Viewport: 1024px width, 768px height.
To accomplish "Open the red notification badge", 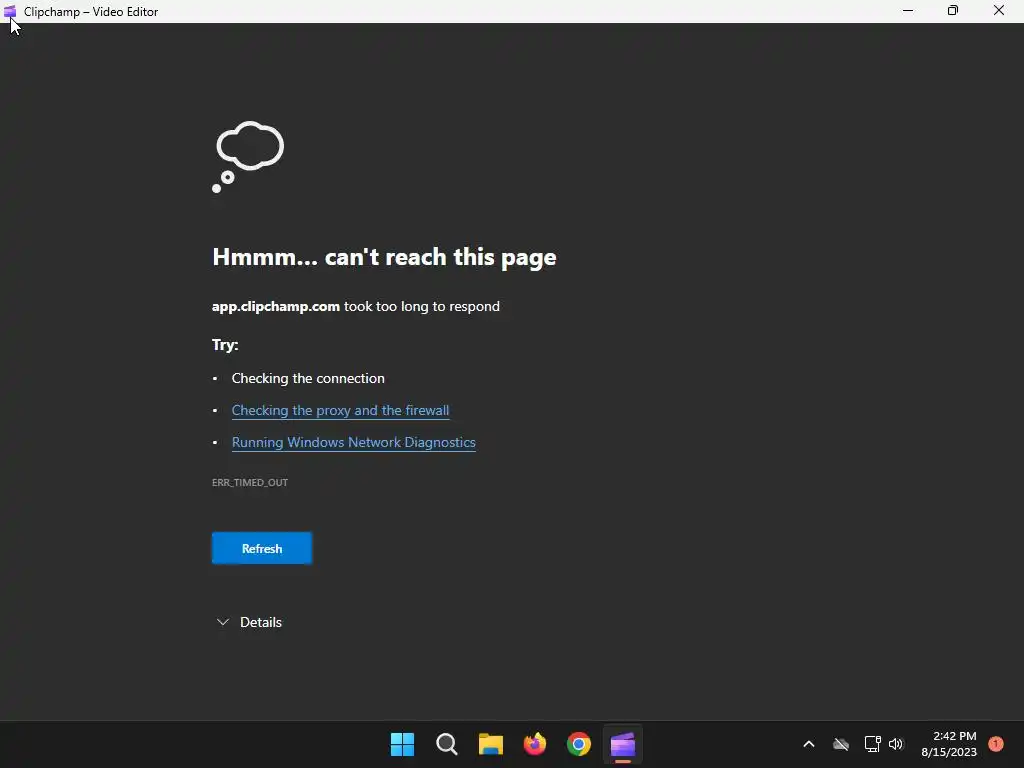I will pyautogui.click(x=996, y=744).
